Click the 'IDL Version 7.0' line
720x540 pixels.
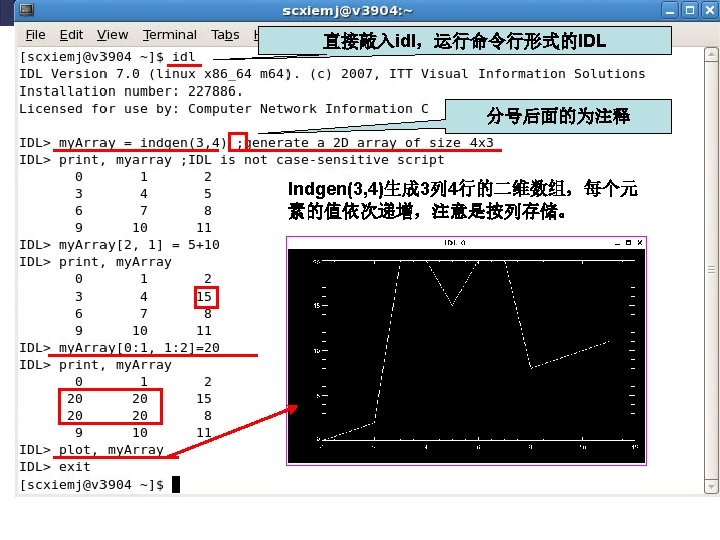pyautogui.click(x=332, y=74)
